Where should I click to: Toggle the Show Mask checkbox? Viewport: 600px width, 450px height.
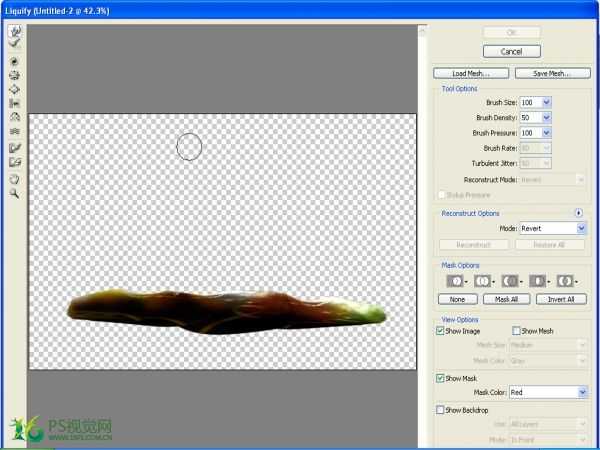coord(440,378)
